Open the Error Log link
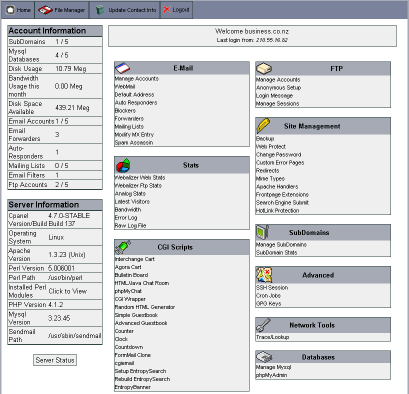This screenshot has height=394, width=409. click(126, 218)
